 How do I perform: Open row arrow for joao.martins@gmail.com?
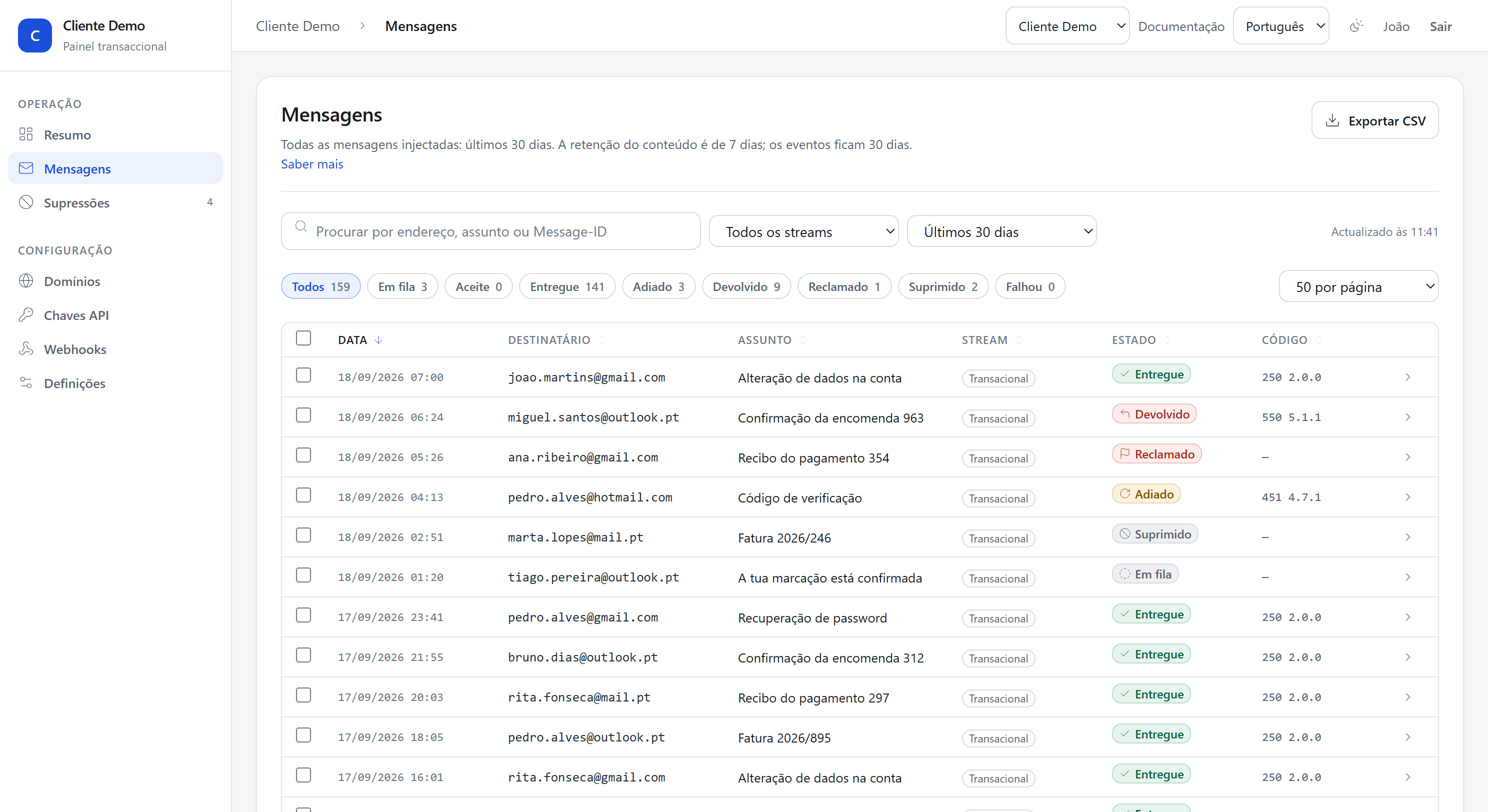coord(1408,377)
